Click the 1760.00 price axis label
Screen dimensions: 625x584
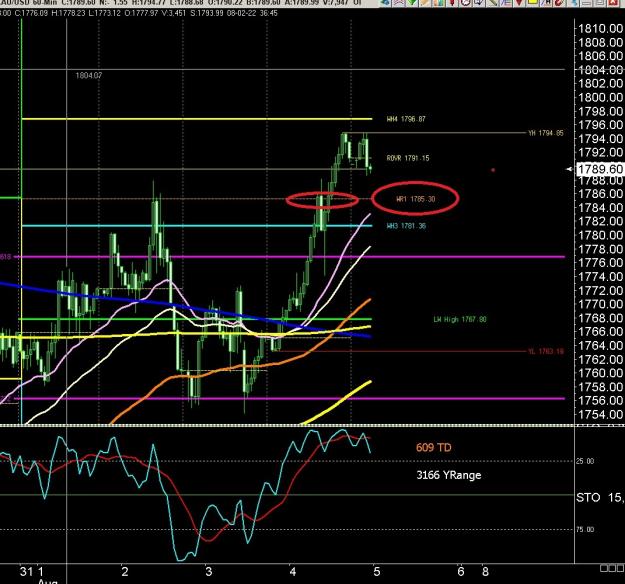pos(600,373)
